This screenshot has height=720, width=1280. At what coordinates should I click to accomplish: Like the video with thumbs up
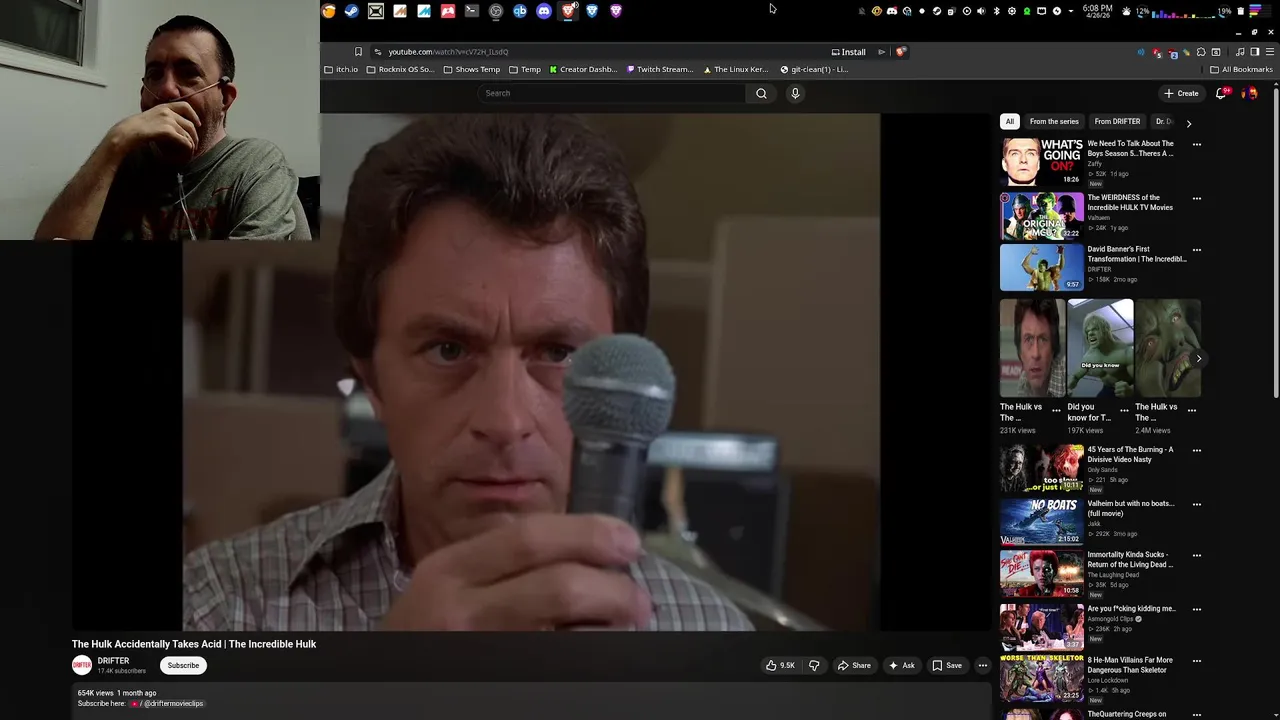(x=780, y=665)
